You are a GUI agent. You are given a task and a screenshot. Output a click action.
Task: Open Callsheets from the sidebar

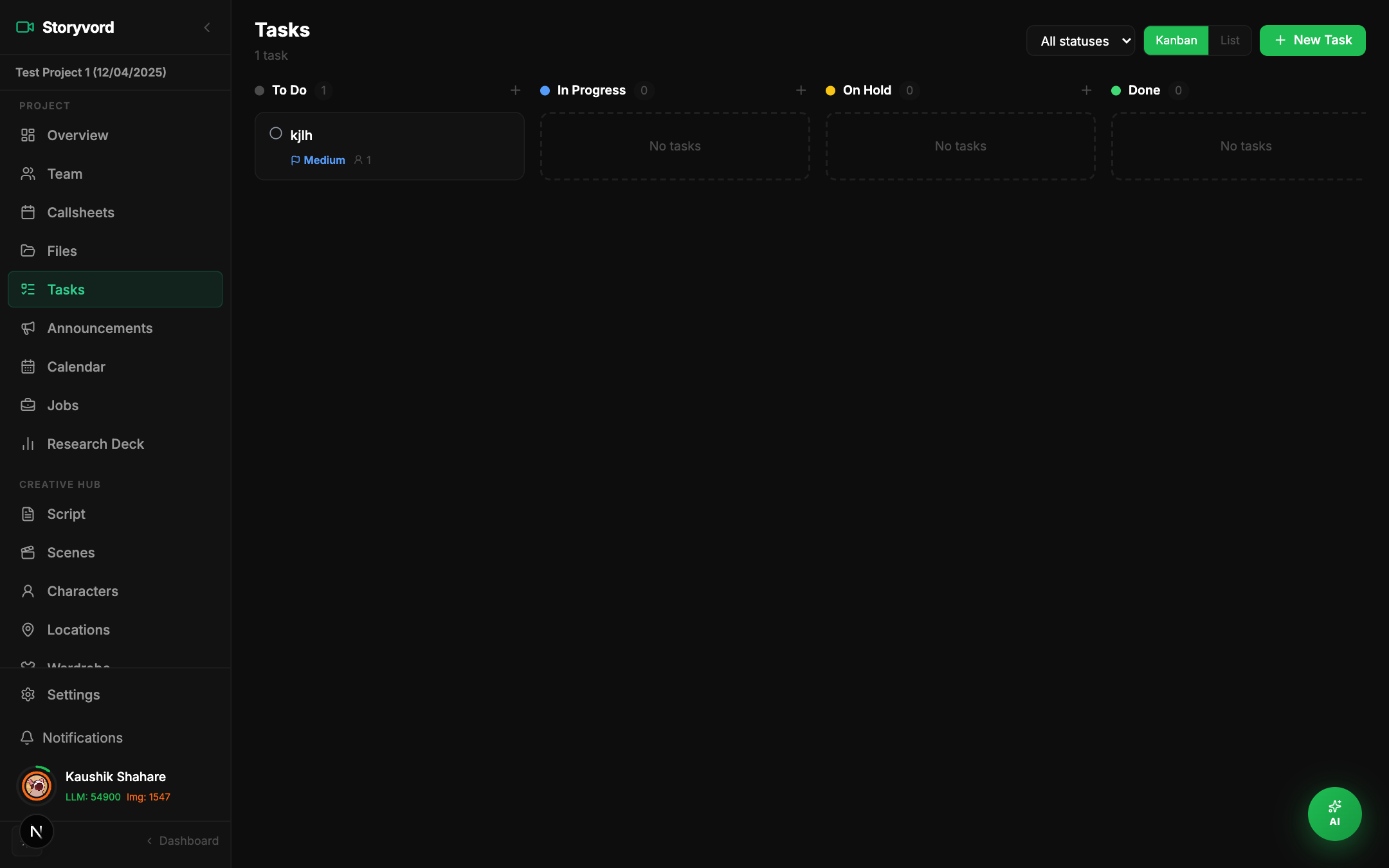tap(115, 212)
